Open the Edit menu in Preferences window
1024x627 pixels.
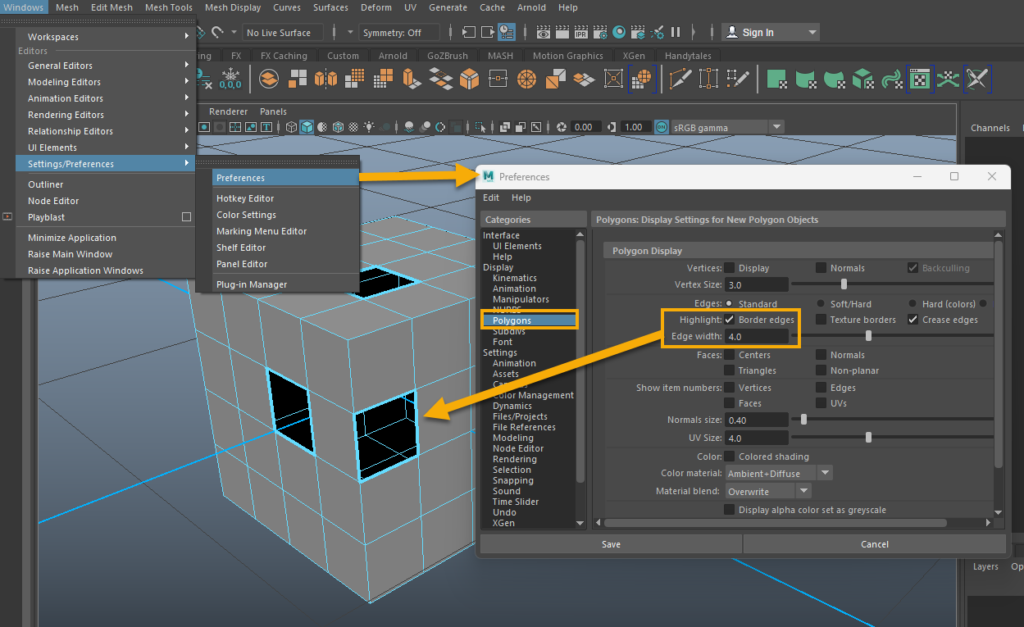(490, 197)
